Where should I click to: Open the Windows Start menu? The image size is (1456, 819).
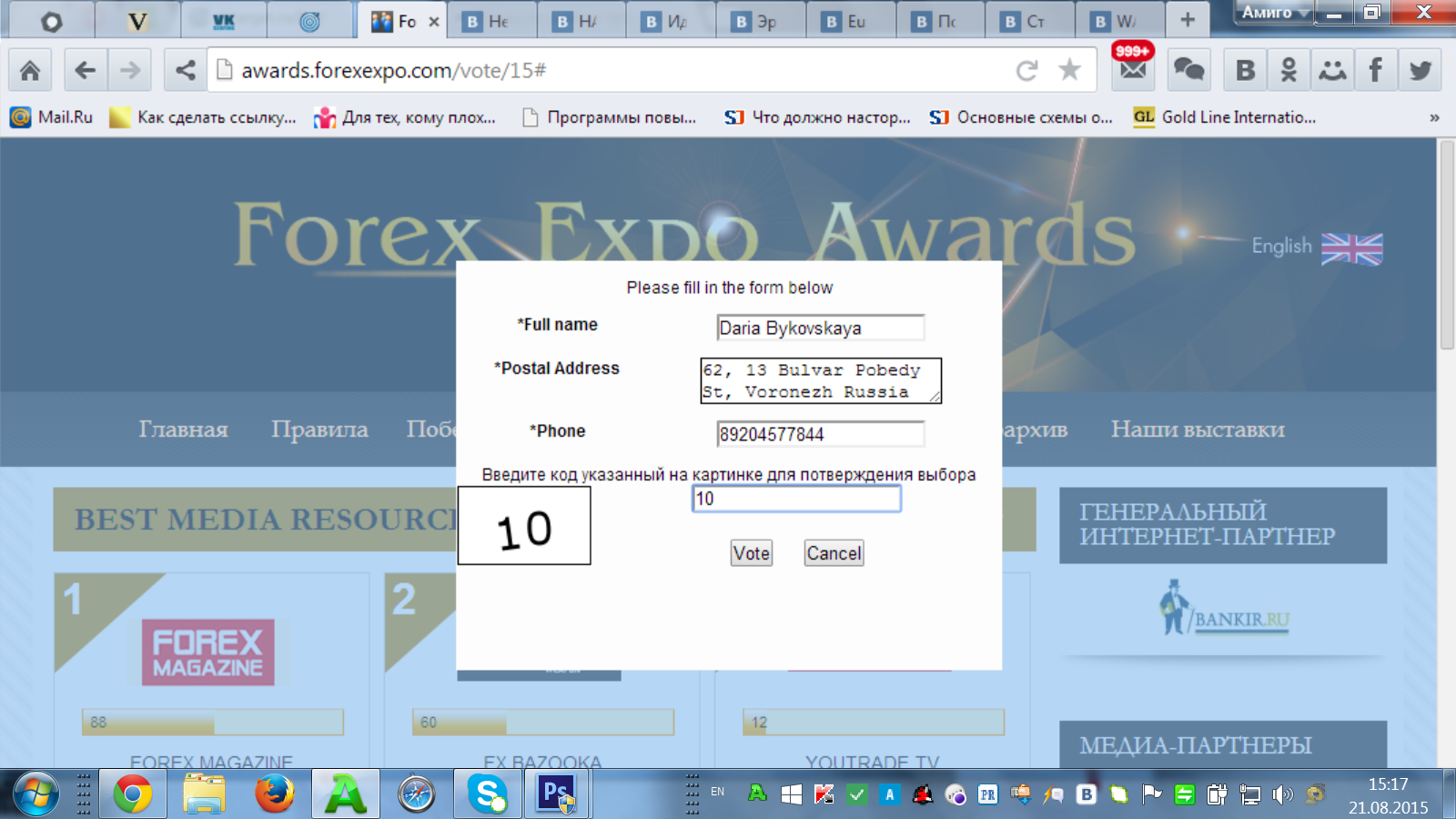coord(36,794)
